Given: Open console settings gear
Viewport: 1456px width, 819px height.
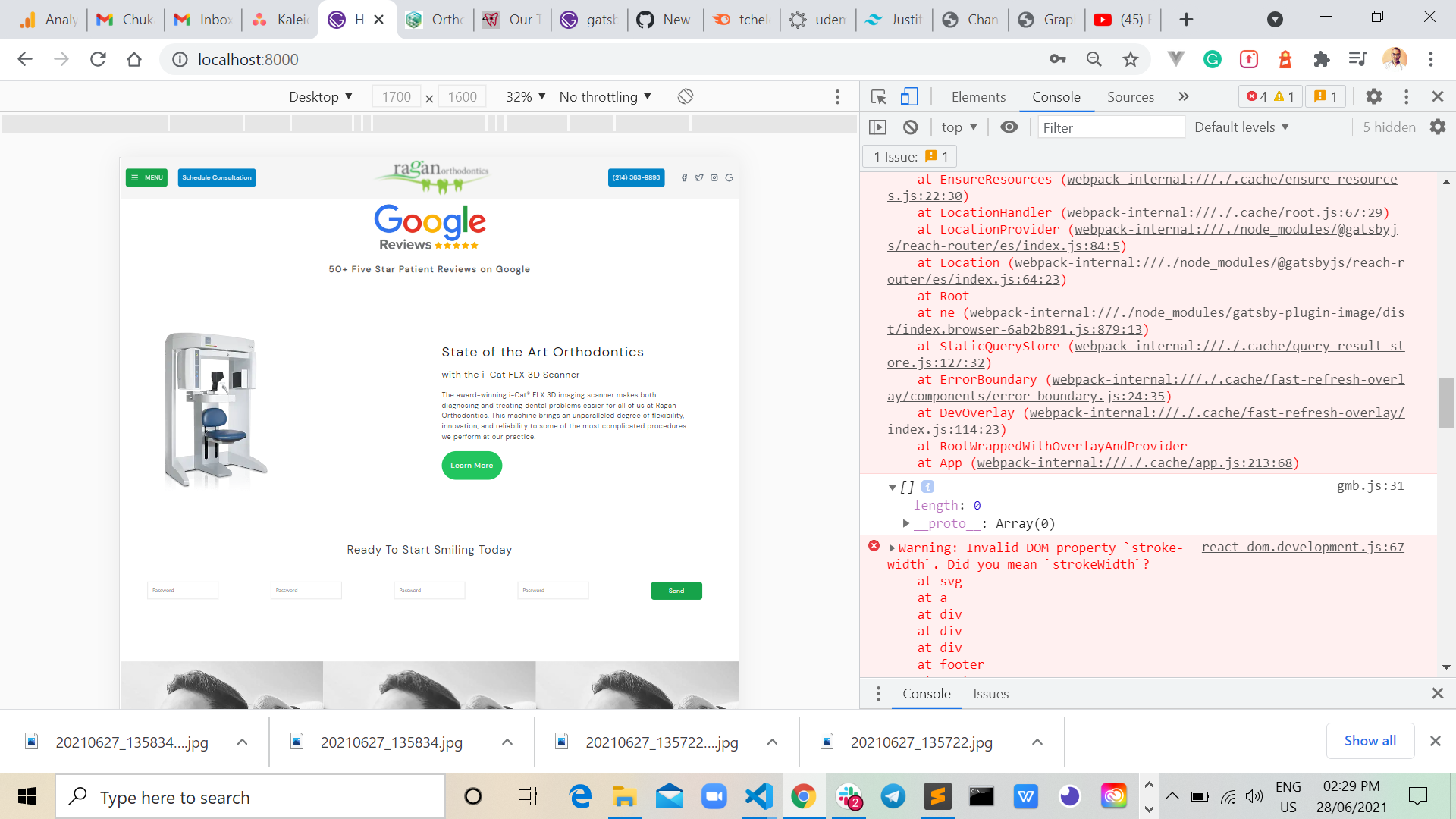Looking at the screenshot, I should (x=1438, y=127).
